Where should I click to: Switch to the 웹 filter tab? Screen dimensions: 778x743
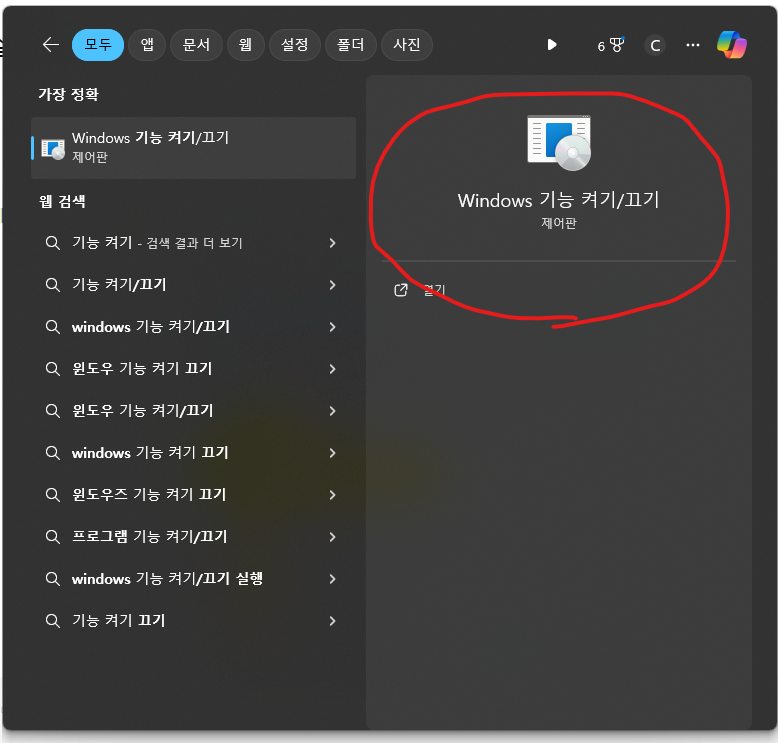246,45
